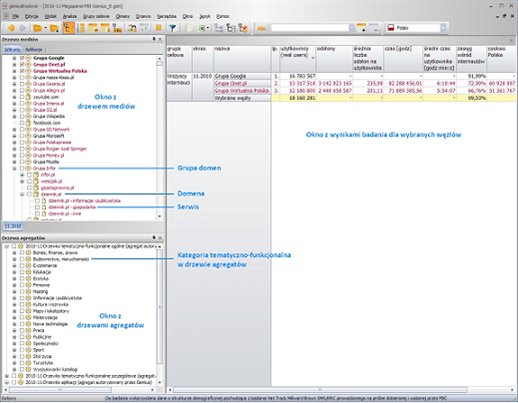Screen dimensions: 518x403
Task: Click the Grupa Onet.pl link in results
Action: (231, 83)
